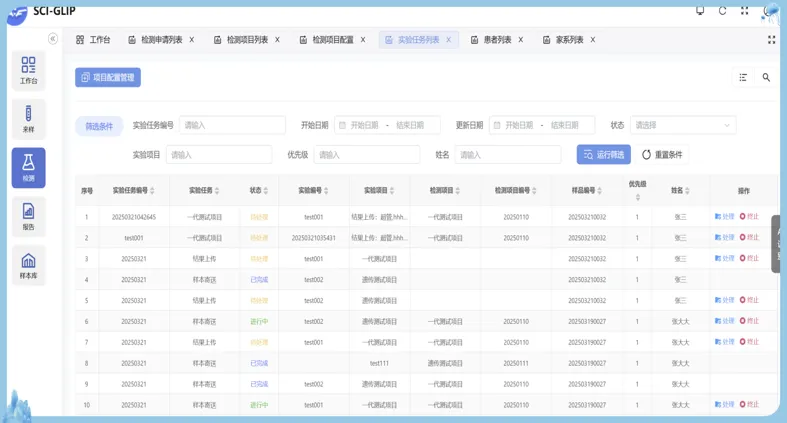Open the 项目配置管理 button
This screenshot has height=423, width=787.
click(x=108, y=77)
